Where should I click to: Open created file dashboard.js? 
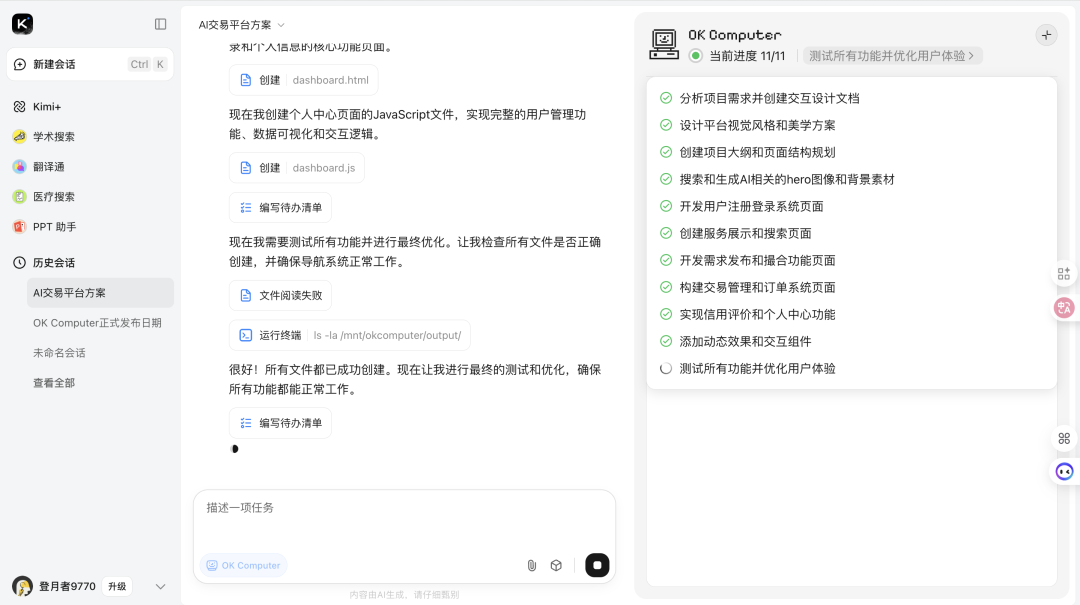click(296, 168)
